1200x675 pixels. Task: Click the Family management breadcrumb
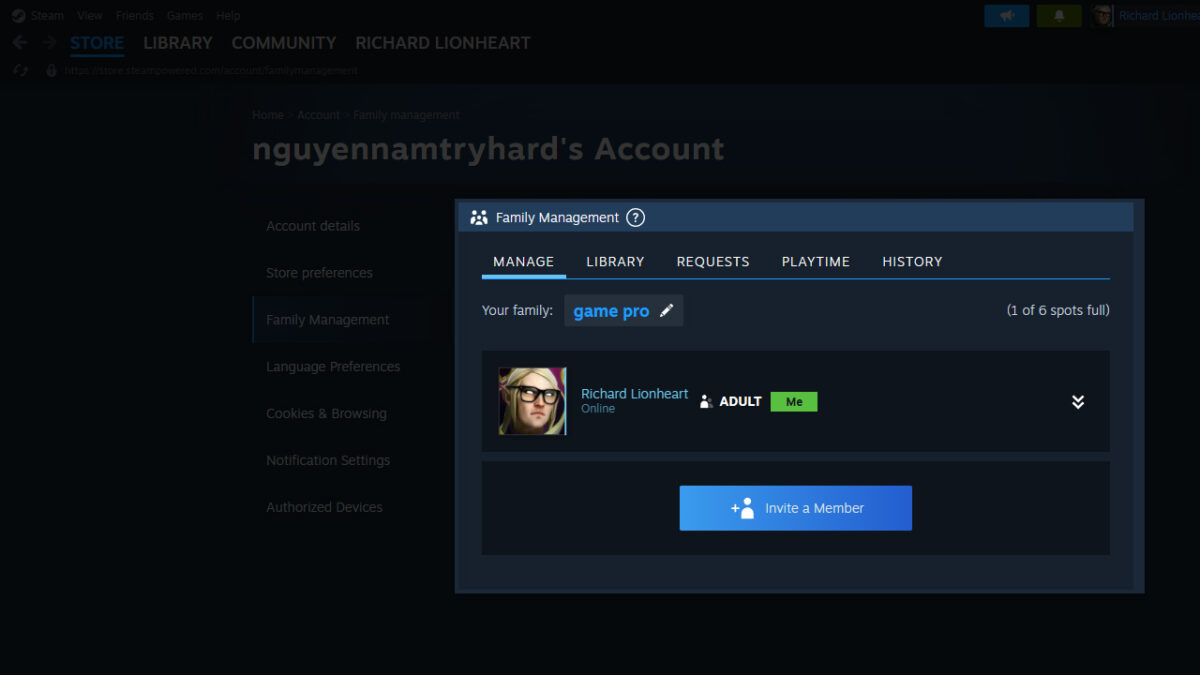(406, 115)
